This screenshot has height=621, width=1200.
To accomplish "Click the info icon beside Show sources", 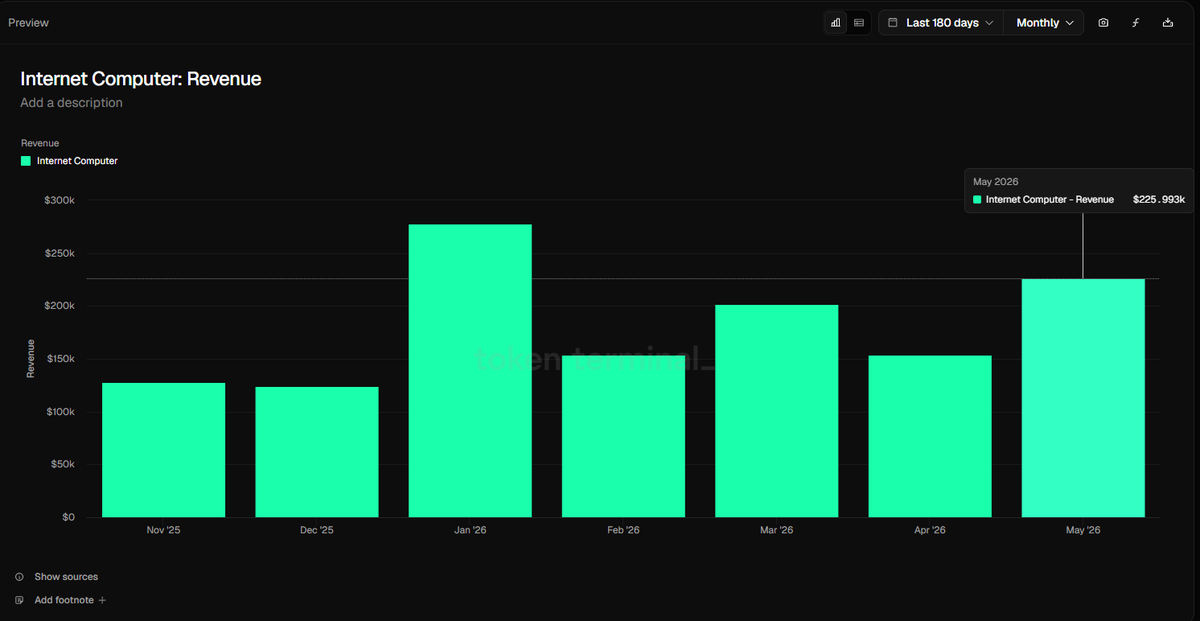I will [20, 577].
